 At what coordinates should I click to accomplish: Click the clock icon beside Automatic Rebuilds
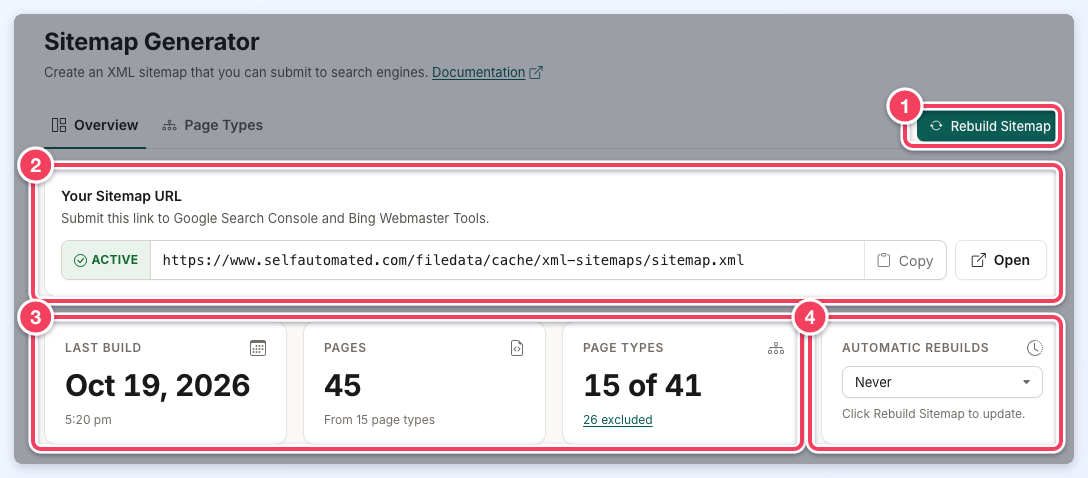click(x=1035, y=348)
